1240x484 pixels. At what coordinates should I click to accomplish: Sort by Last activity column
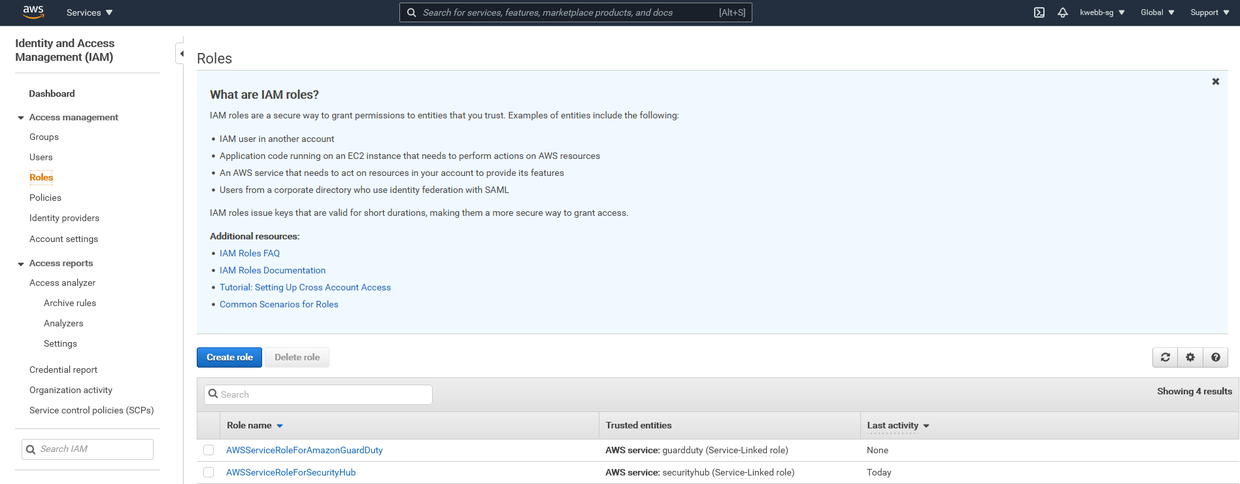point(898,425)
